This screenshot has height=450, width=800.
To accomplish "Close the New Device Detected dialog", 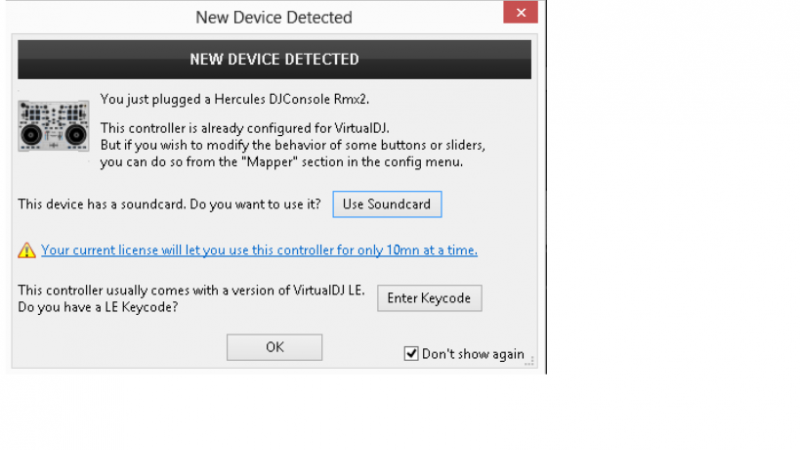I will (520, 15).
